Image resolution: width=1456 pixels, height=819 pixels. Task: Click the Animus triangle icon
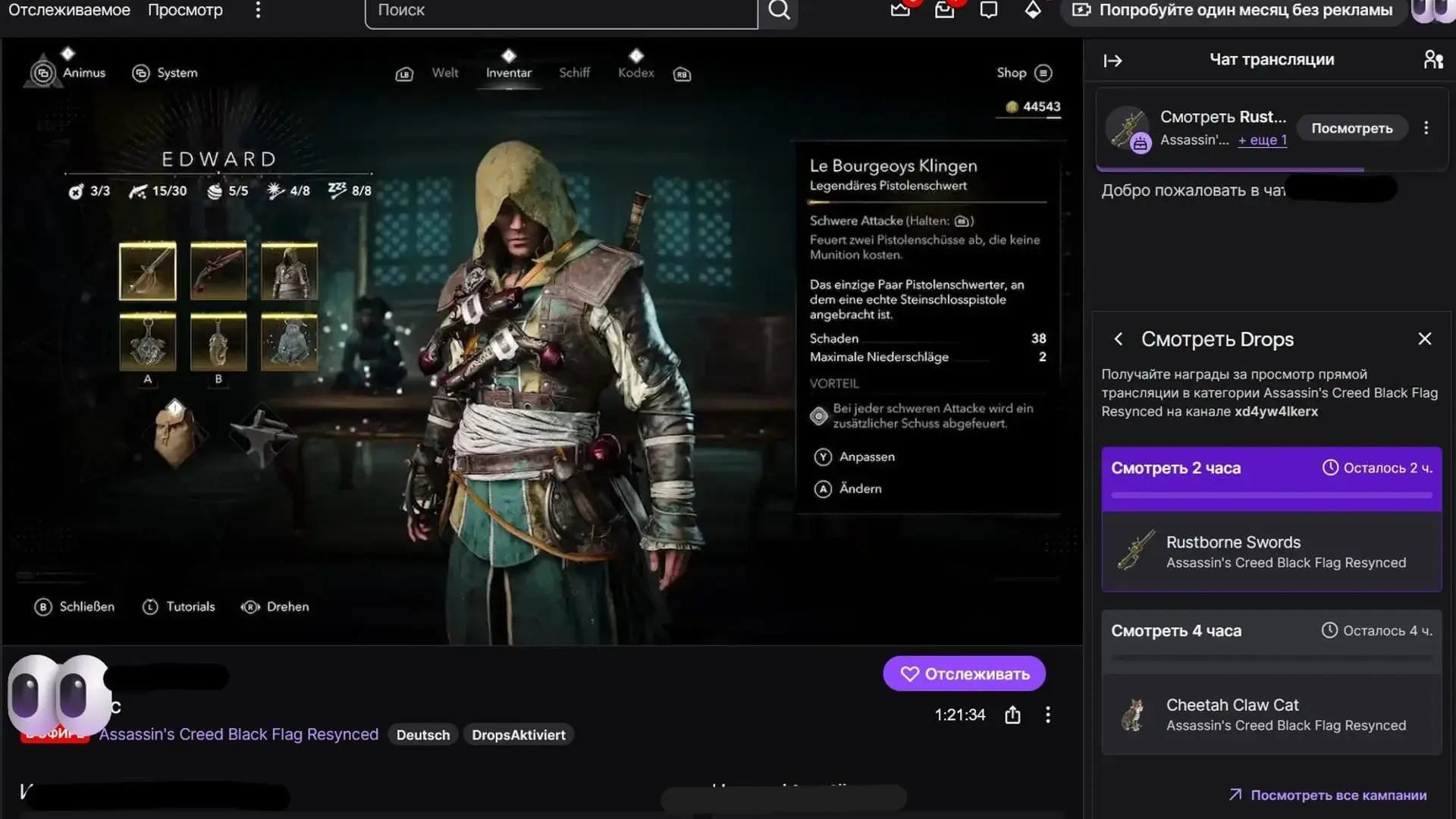tap(43, 73)
